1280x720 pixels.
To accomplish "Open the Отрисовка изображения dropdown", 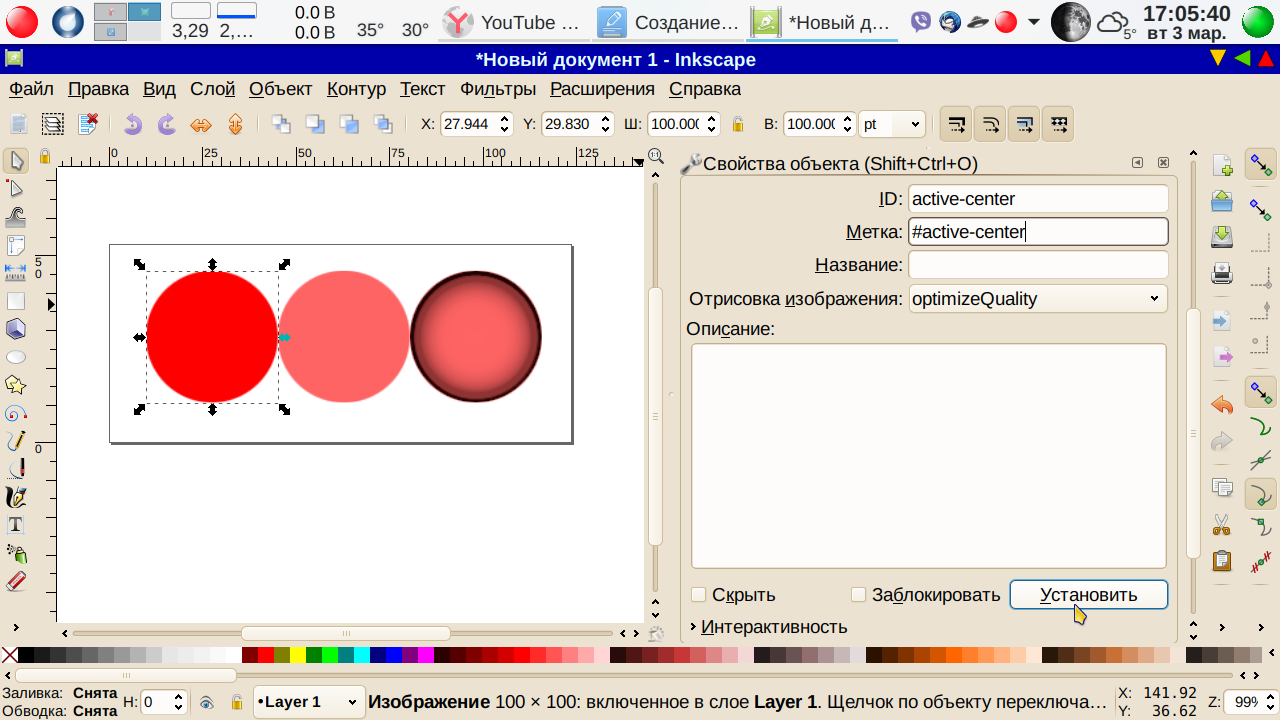I will [1037, 299].
